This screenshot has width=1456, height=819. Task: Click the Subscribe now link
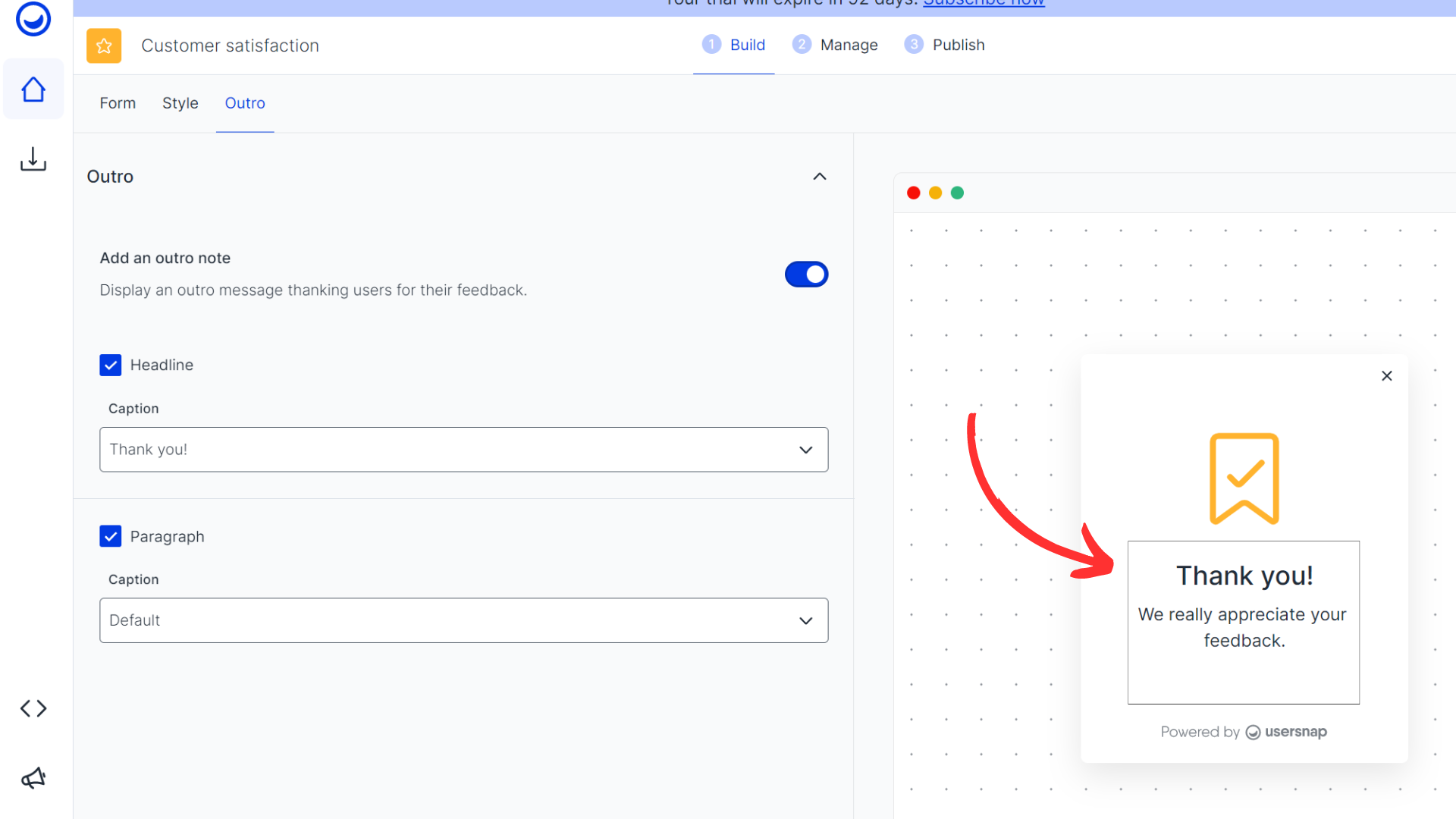984,4
